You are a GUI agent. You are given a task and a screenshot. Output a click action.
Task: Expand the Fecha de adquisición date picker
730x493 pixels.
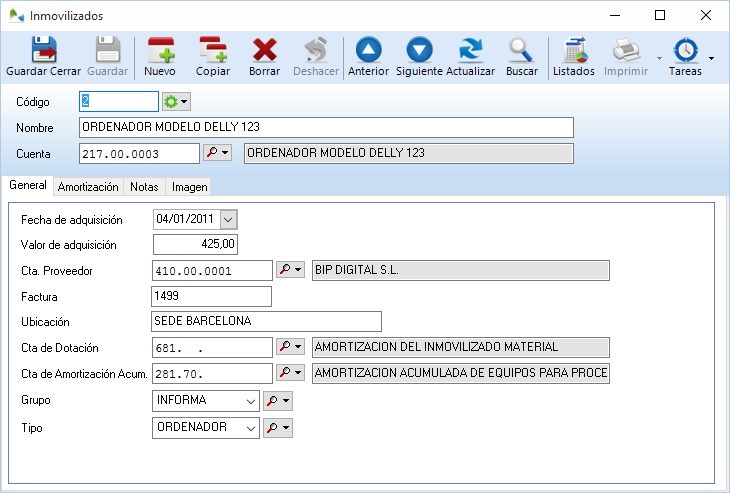[x=228, y=219]
